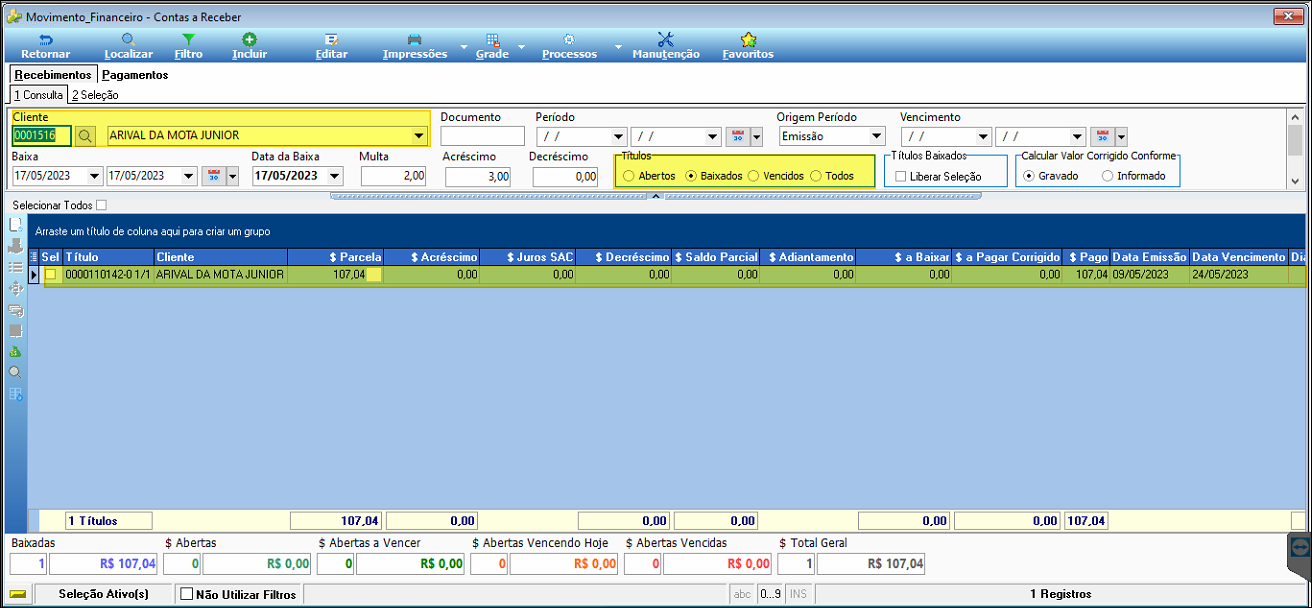
Task: Click the Multa value field
Action: (393, 176)
